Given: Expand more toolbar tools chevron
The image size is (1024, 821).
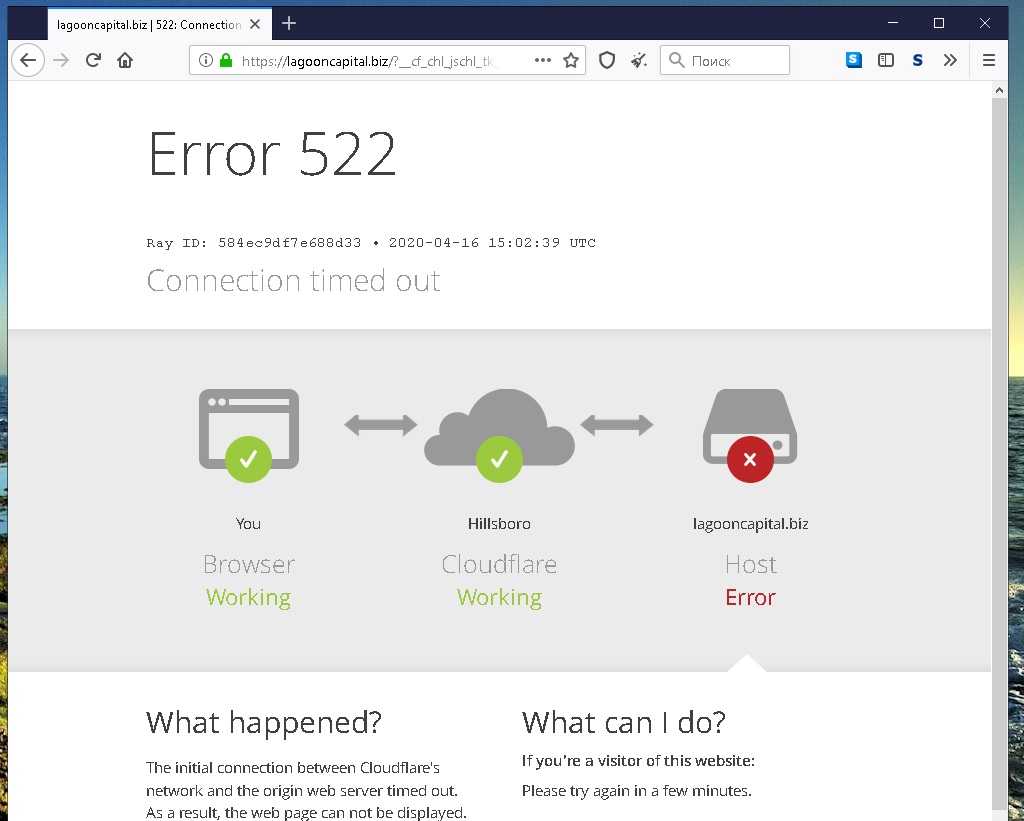Looking at the screenshot, I should 950,61.
